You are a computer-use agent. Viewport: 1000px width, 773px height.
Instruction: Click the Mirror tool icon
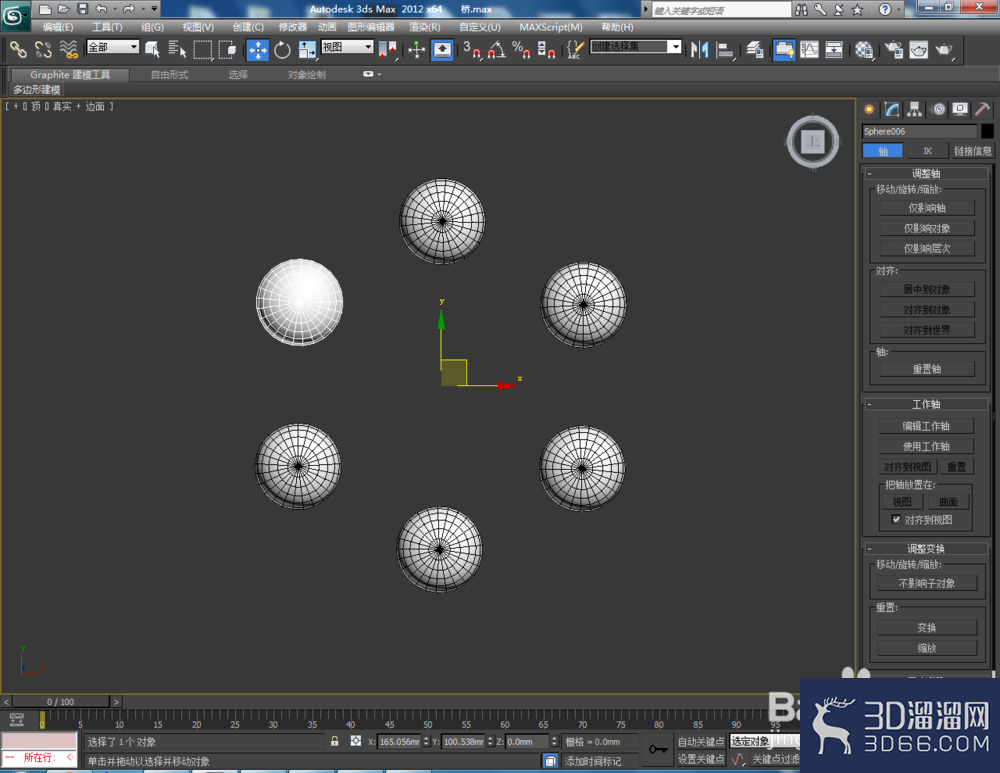point(700,50)
